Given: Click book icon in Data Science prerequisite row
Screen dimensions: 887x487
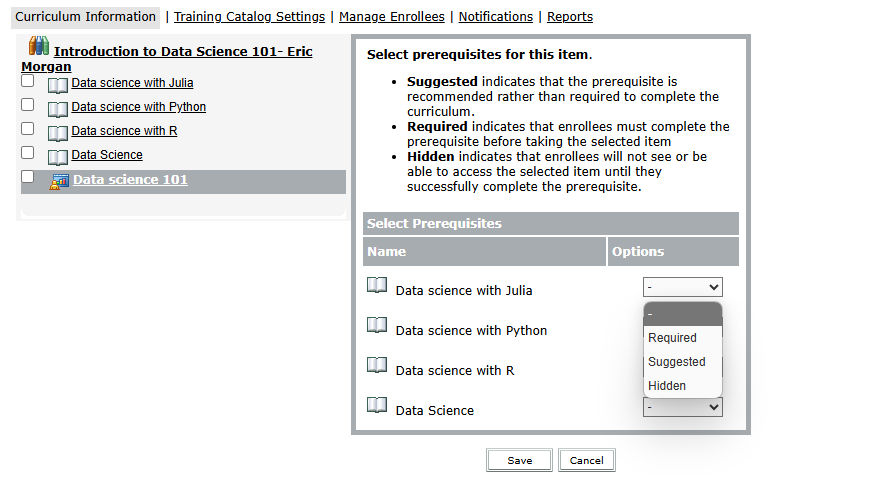Looking at the screenshot, I should tap(377, 406).
